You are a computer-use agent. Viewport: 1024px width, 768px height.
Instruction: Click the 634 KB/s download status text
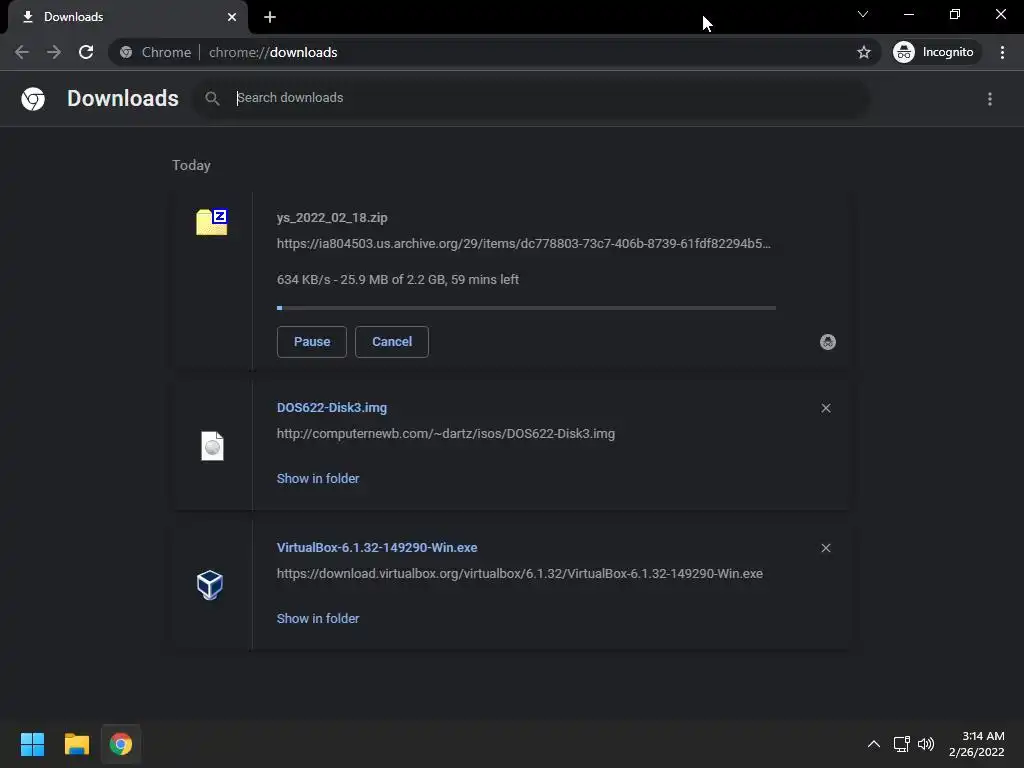[x=398, y=280]
